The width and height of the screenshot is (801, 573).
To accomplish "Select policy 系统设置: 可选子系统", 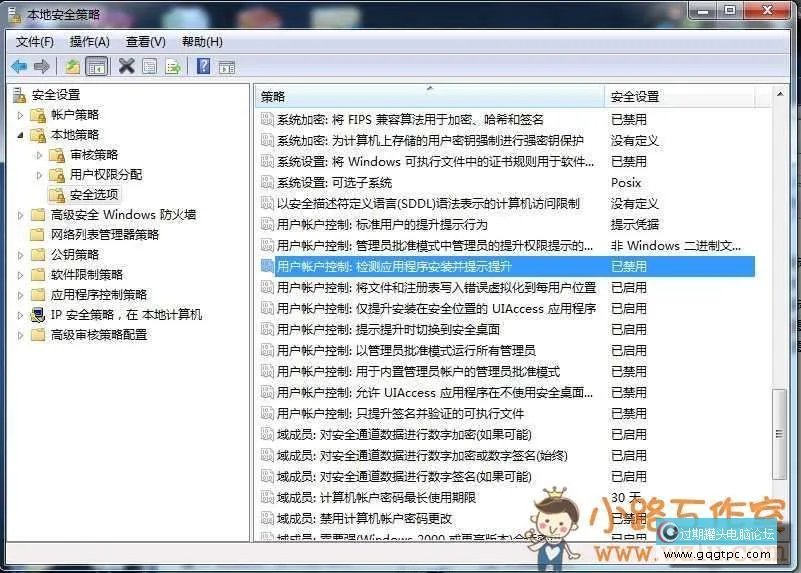I will 335,182.
